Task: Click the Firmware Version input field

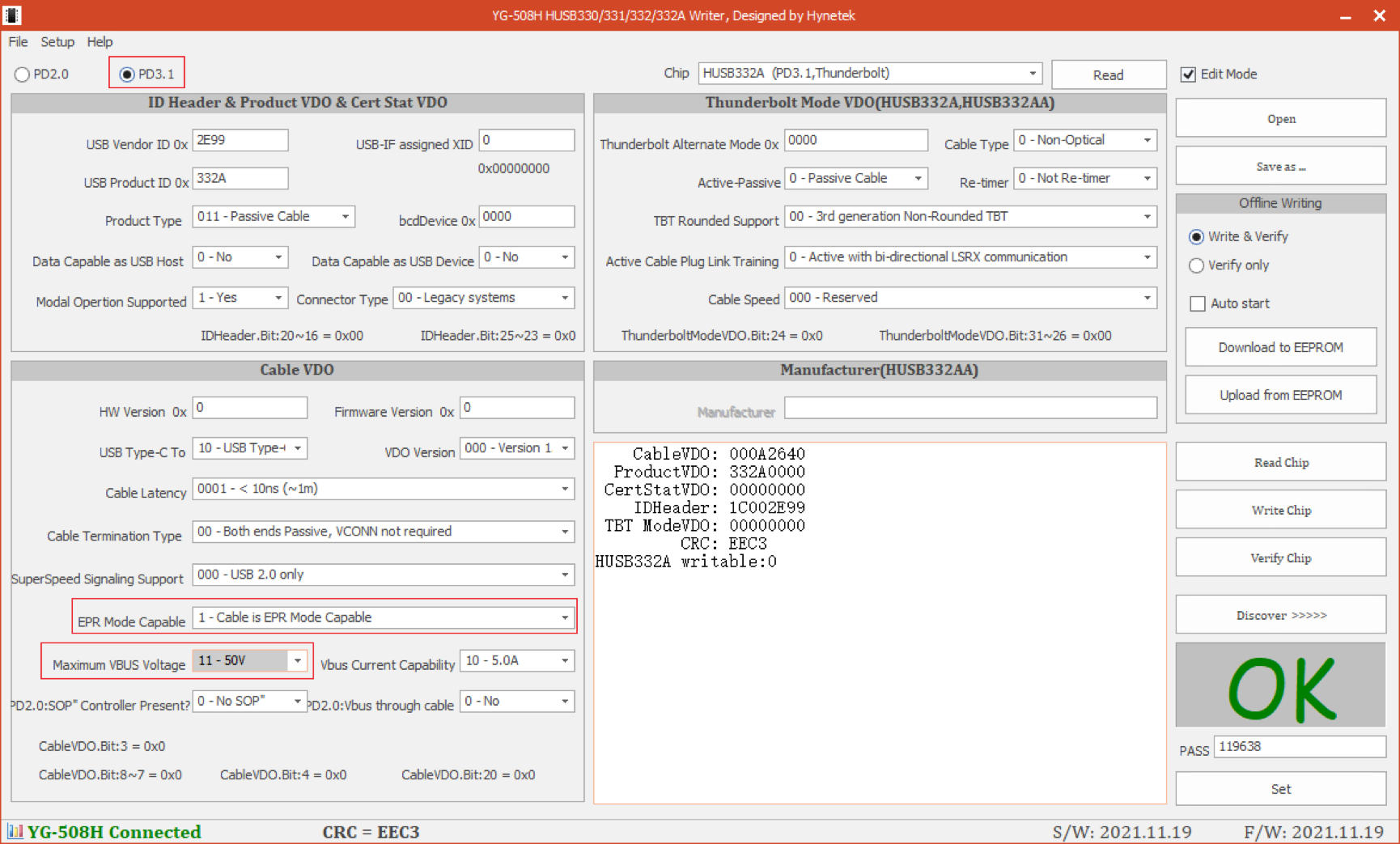Action: point(517,408)
